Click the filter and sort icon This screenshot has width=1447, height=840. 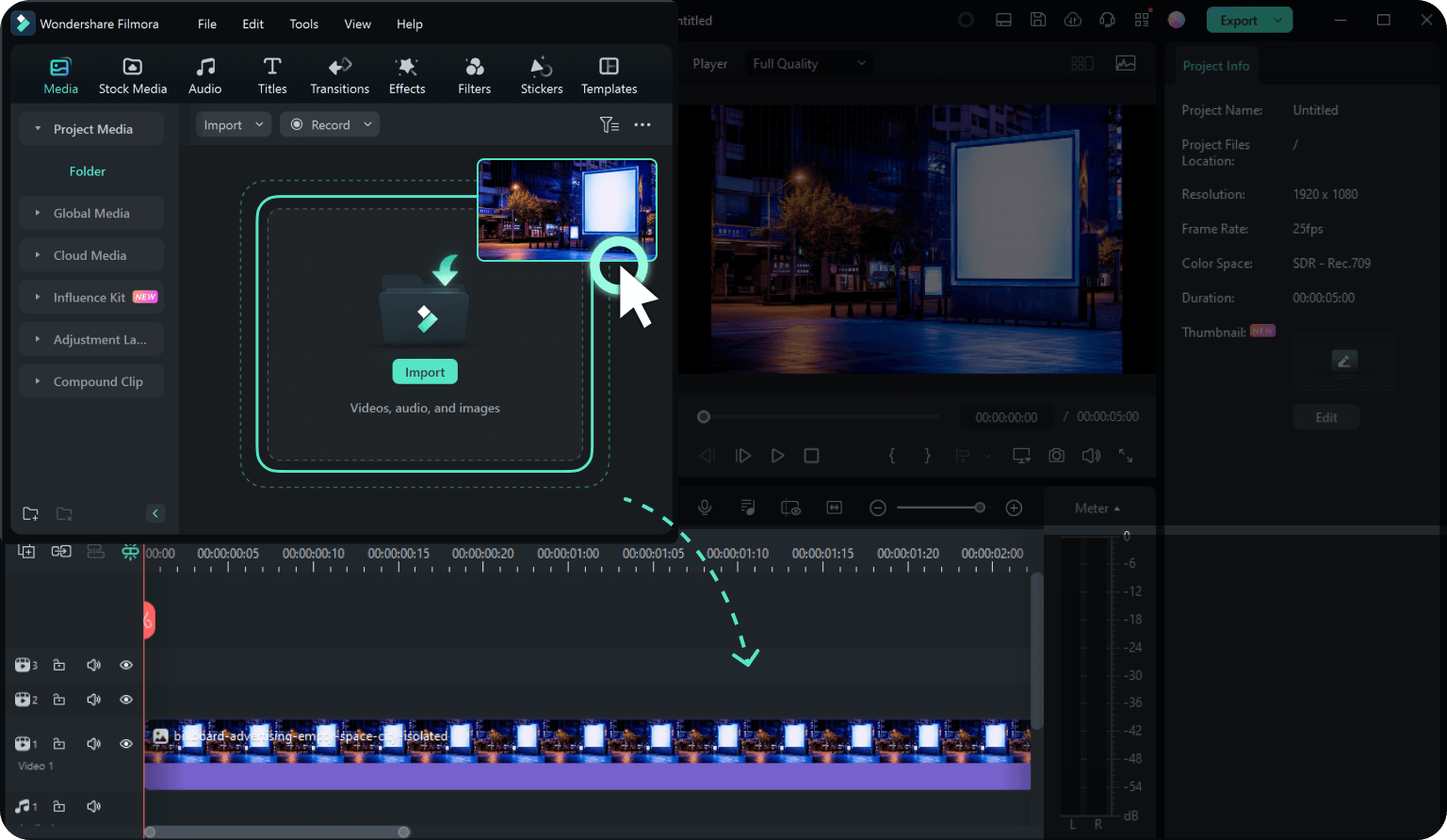point(610,124)
